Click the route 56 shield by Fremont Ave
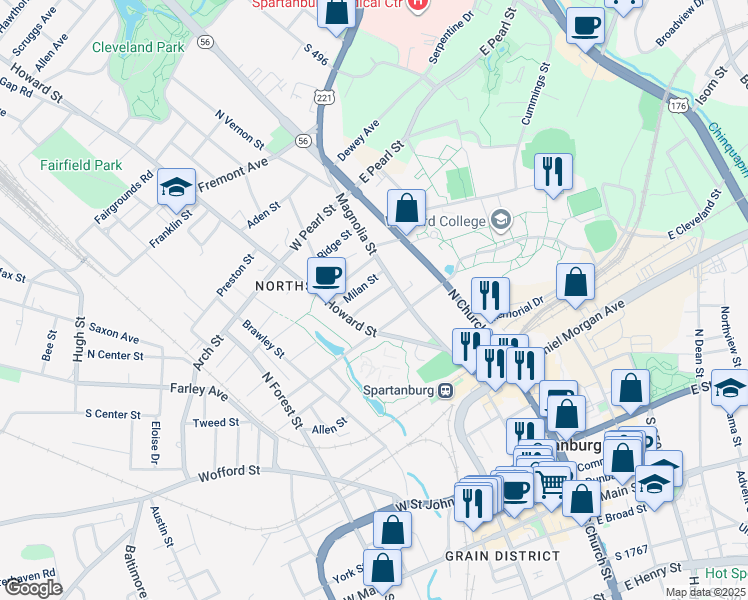This screenshot has width=748, height=600. pyautogui.click(x=303, y=141)
